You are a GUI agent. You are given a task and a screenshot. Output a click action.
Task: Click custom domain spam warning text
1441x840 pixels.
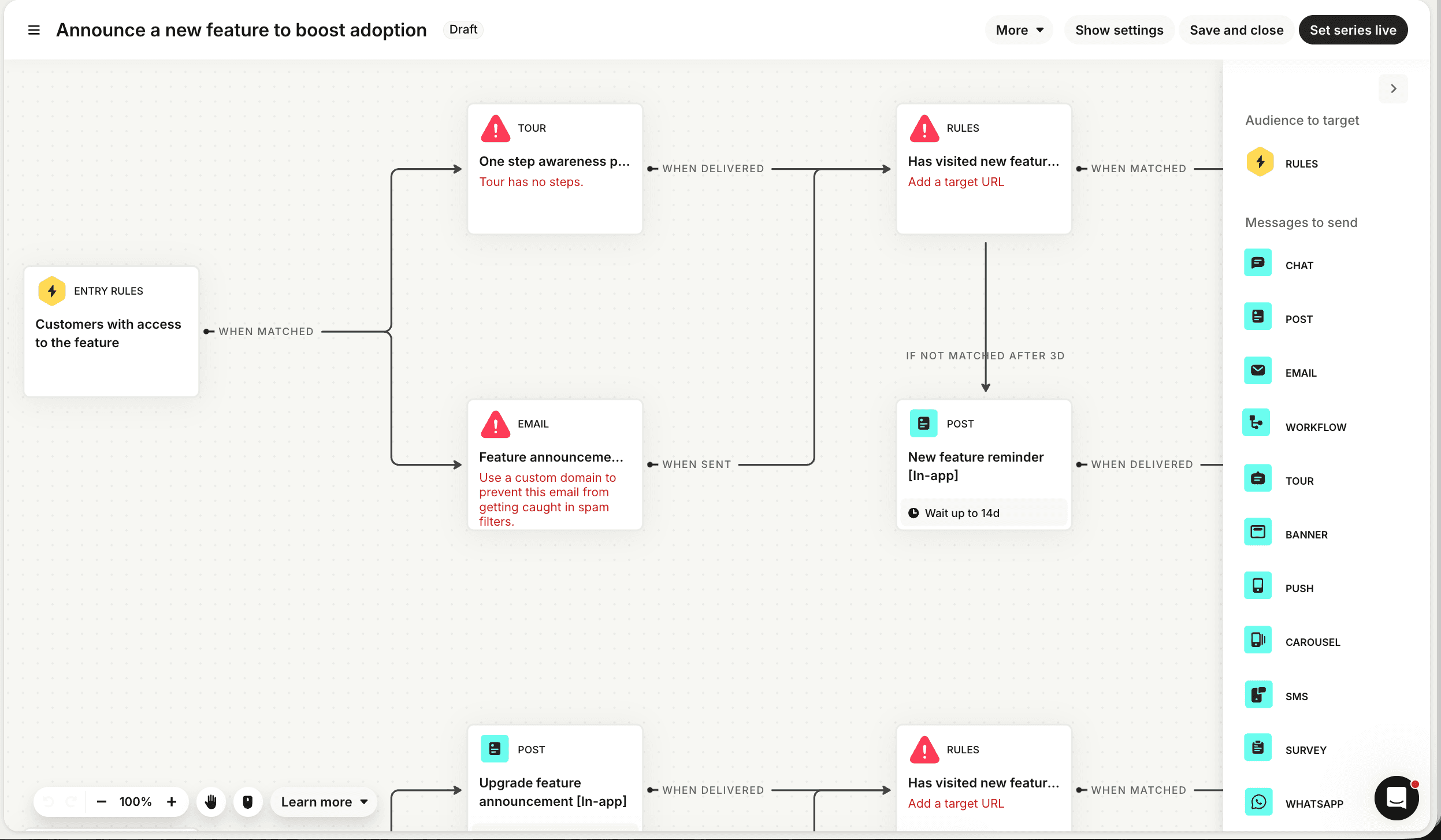pyautogui.click(x=548, y=499)
